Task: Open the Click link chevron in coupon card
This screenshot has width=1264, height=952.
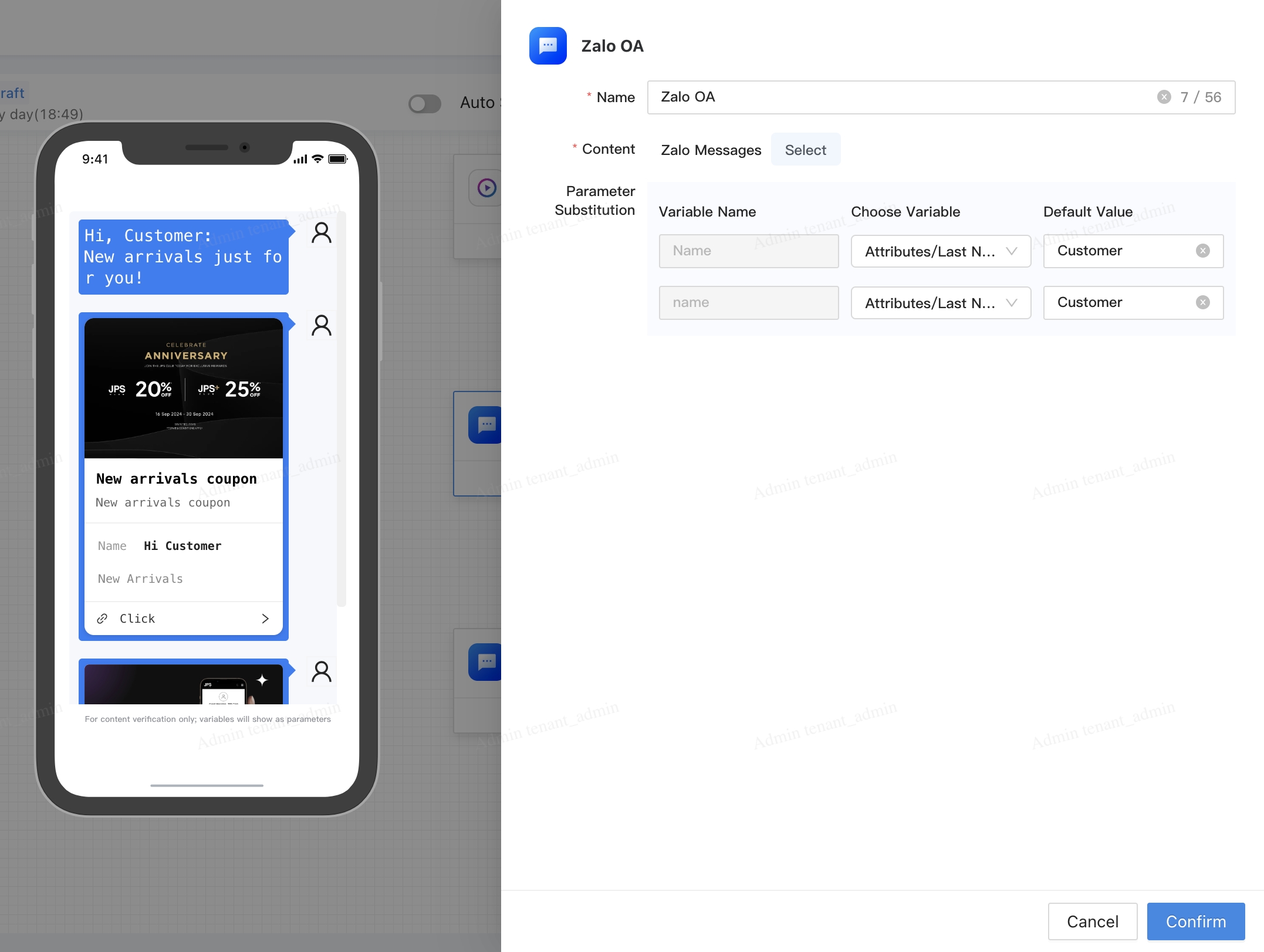Action: coord(265,619)
